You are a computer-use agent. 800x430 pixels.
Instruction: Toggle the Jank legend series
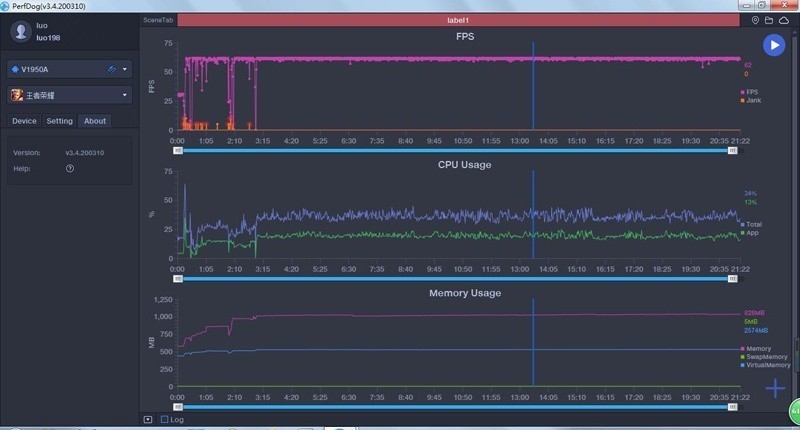(751, 100)
